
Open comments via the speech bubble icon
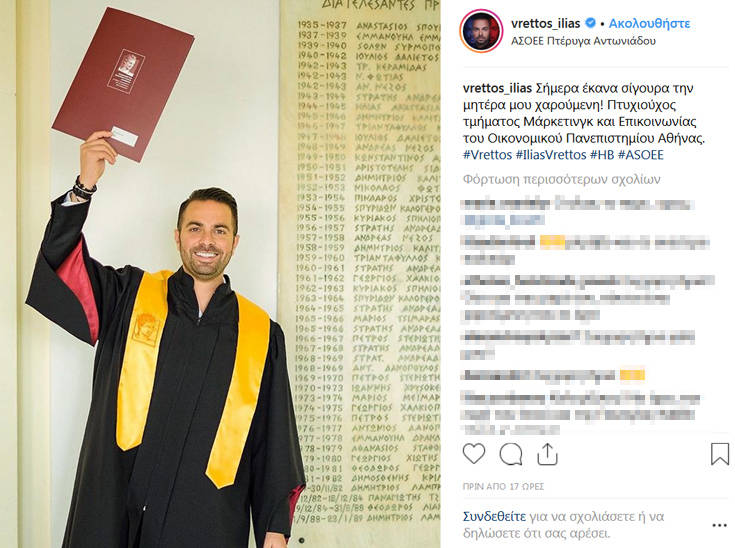[510, 454]
